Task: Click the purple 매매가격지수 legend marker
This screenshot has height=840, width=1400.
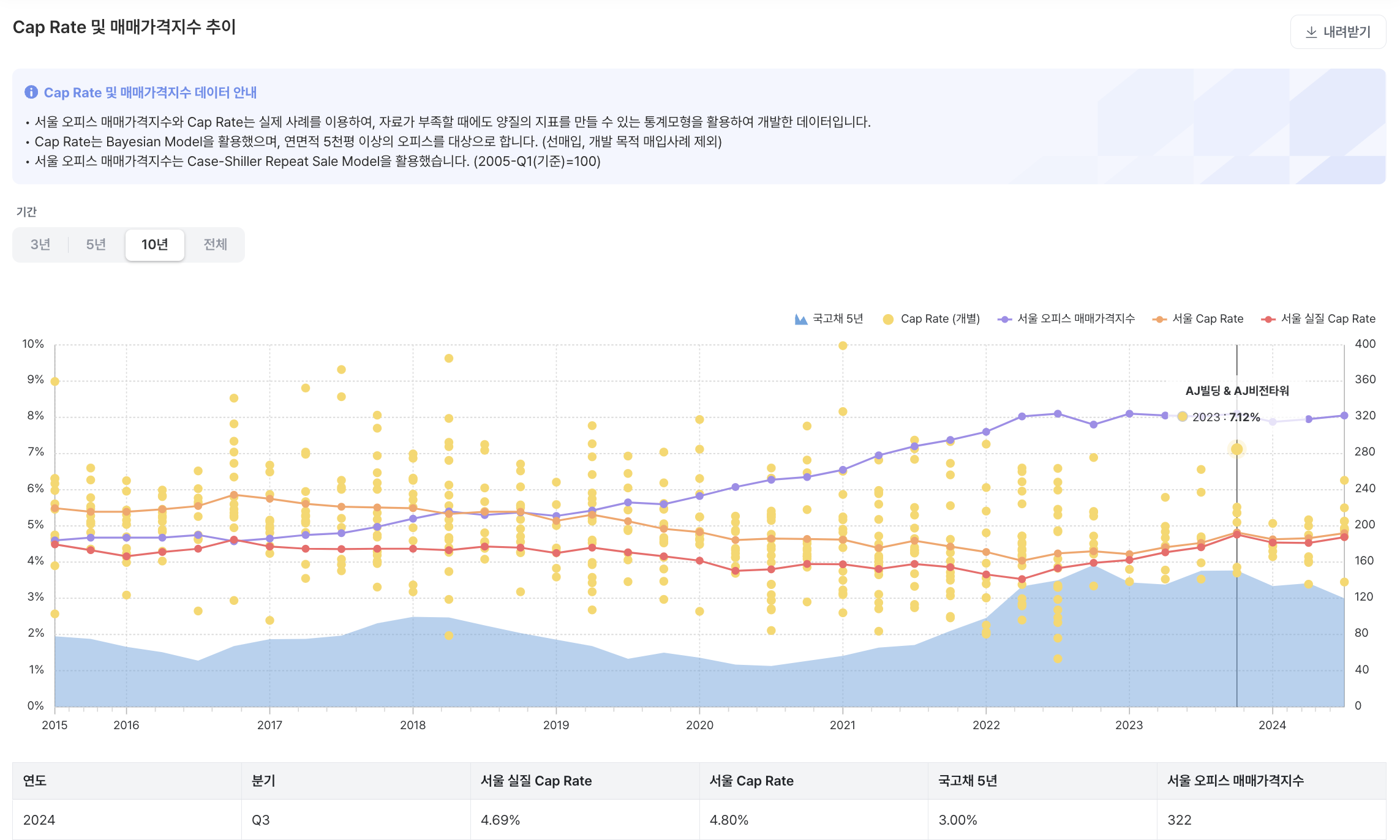Action: [1004, 319]
